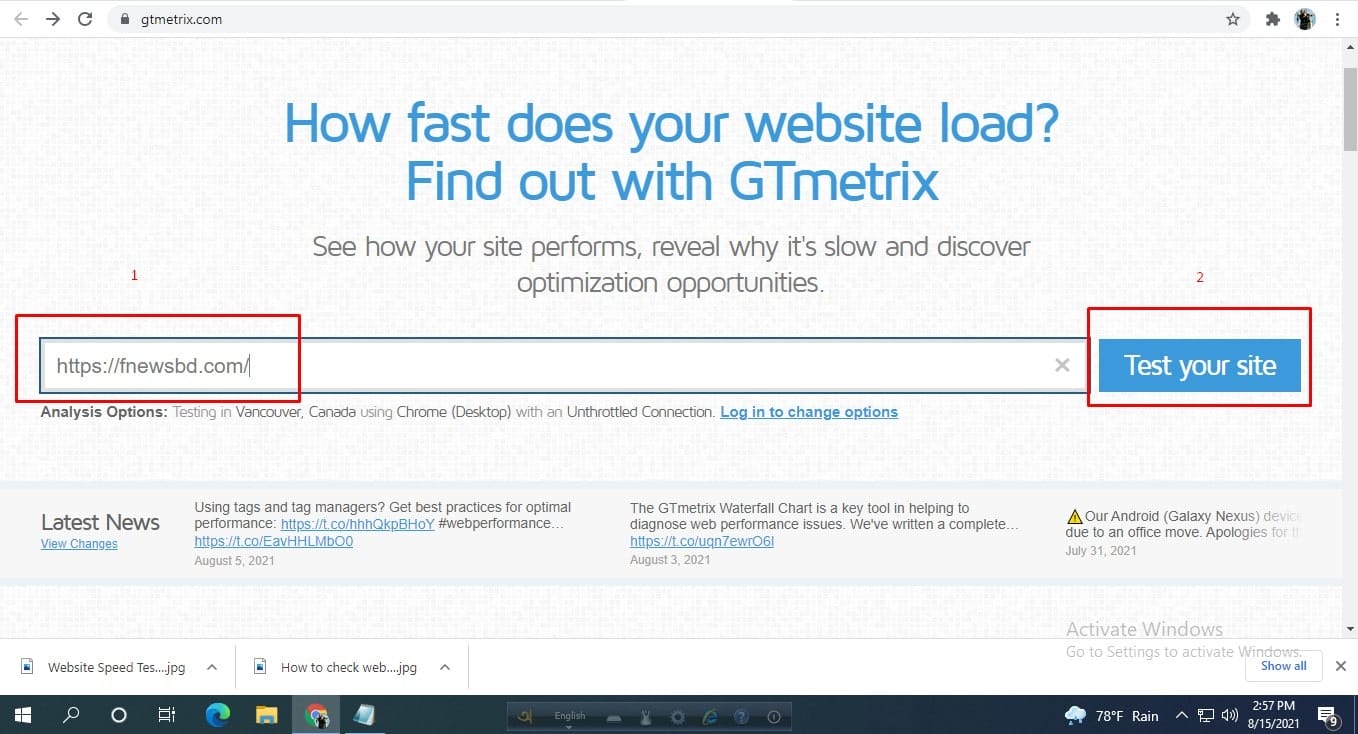Open volume control tray icon
The height and width of the screenshot is (734, 1358).
[1228, 715]
